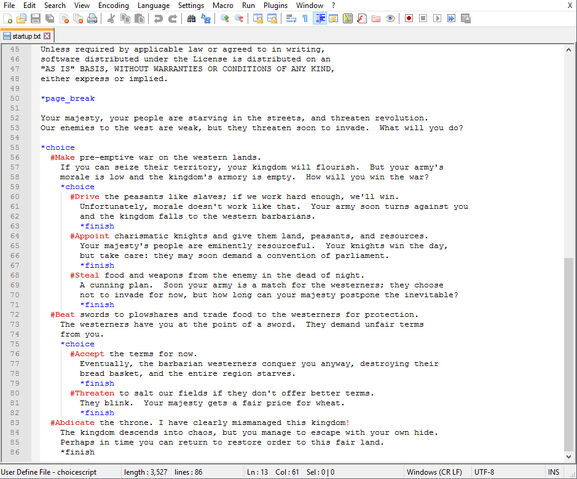Open the user defined language dialog
Screen dimensions: 577x479
pyautogui.click(x=333, y=18)
